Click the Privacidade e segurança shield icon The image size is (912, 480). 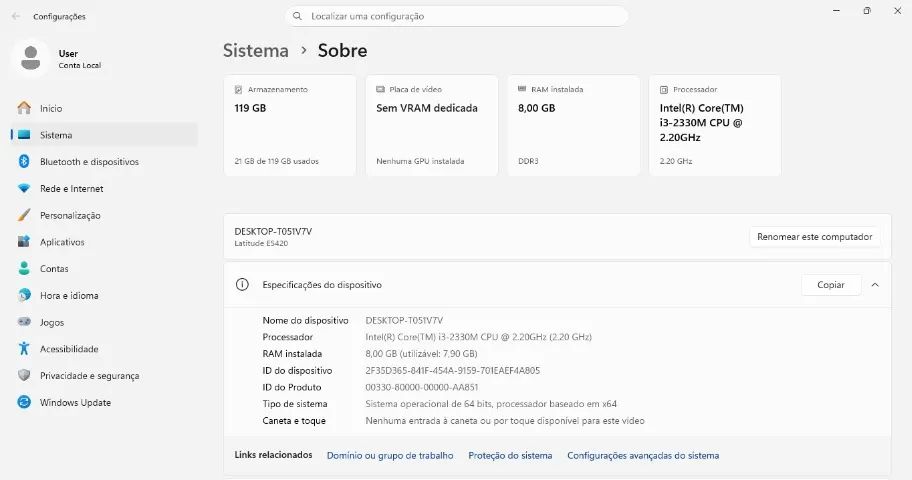(x=24, y=375)
